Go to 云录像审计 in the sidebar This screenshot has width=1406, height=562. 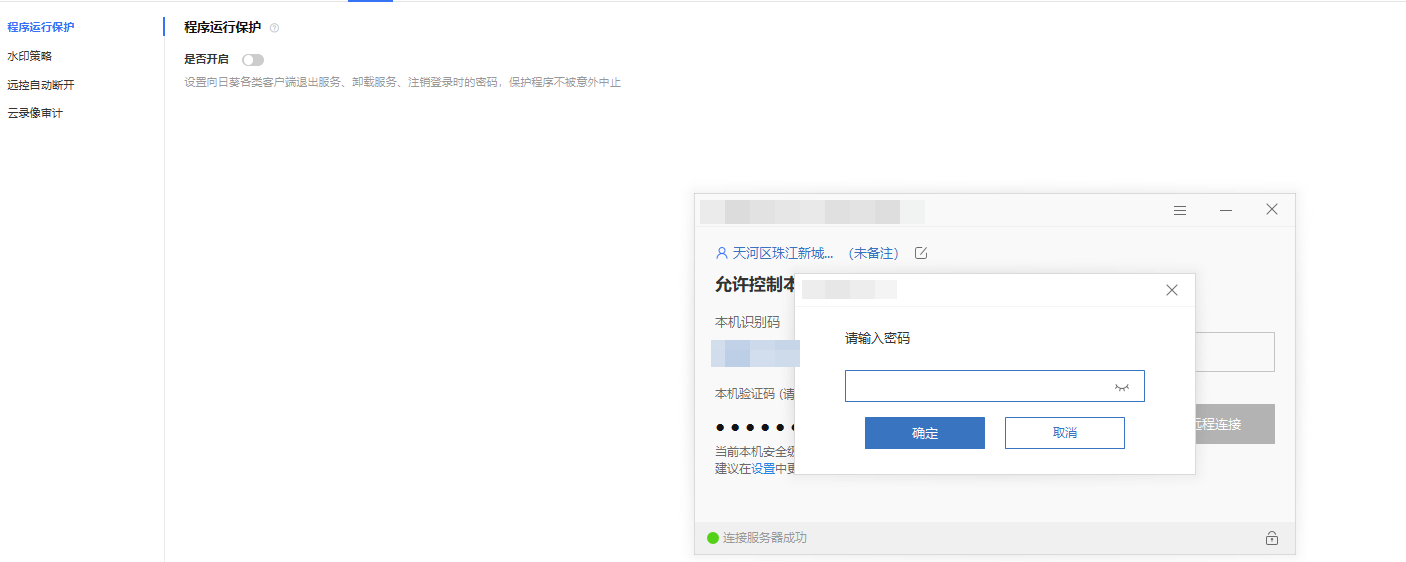35,113
